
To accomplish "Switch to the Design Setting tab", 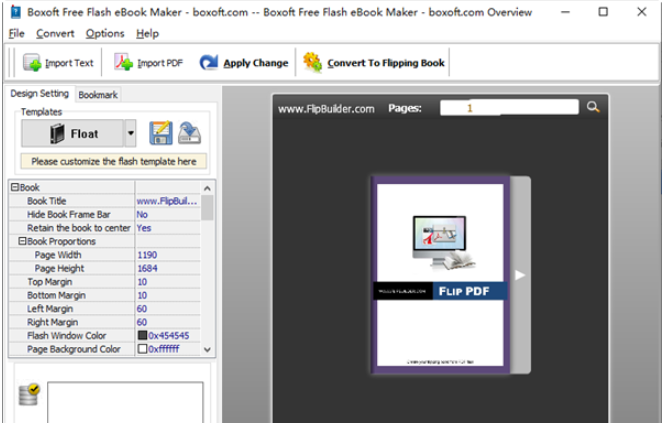I will tap(39, 94).
